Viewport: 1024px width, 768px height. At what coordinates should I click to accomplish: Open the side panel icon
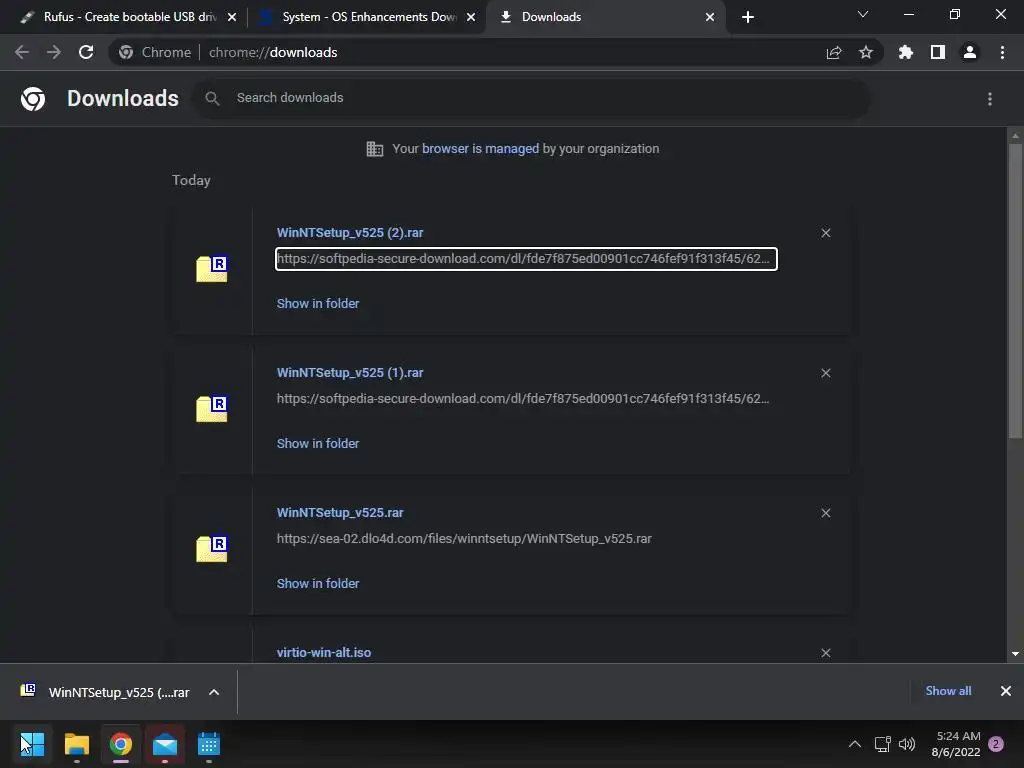(938, 52)
